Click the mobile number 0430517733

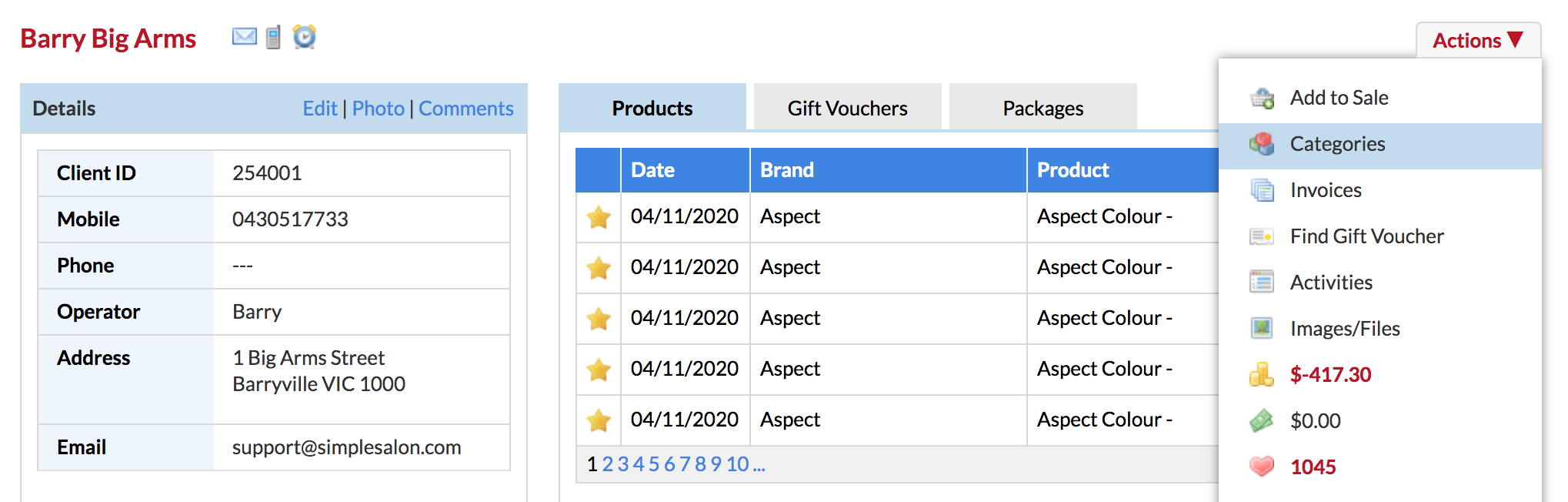point(290,219)
